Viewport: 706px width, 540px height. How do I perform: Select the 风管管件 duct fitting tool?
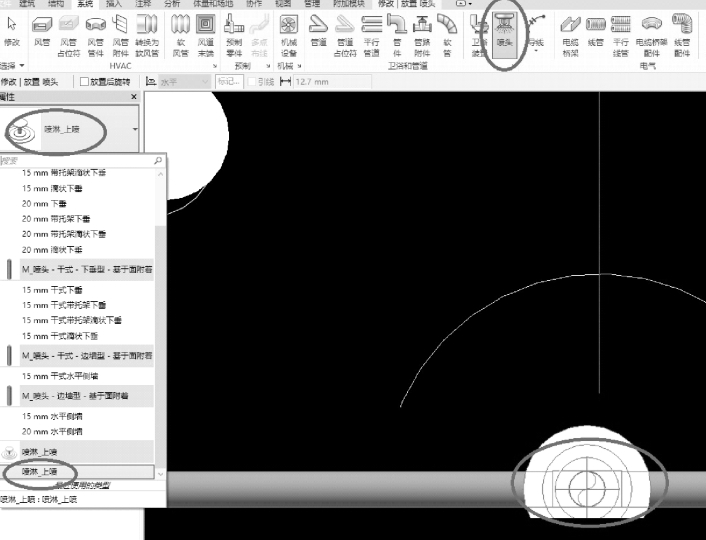click(x=95, y=35)
